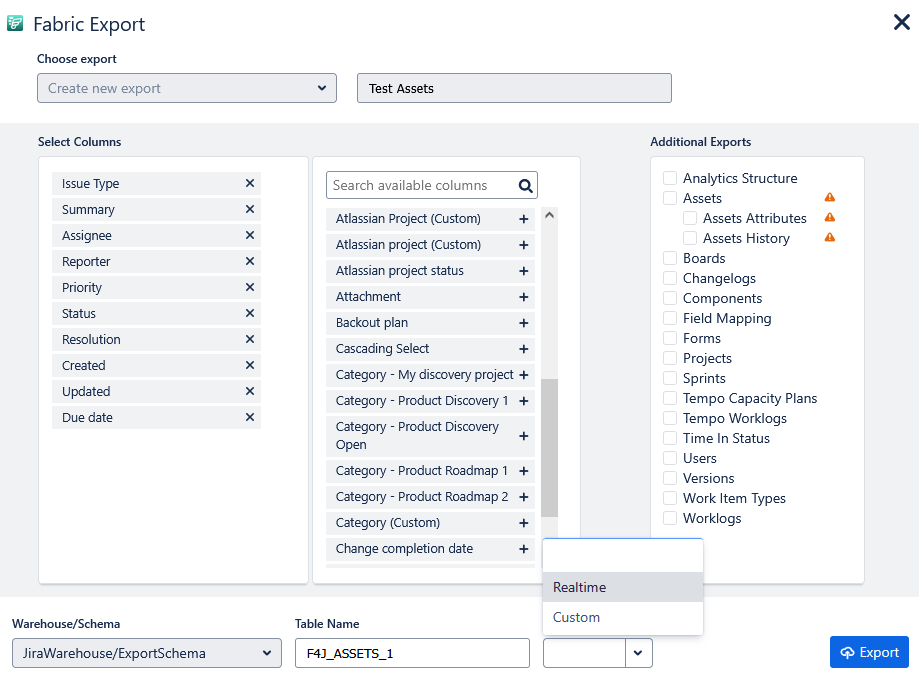Remove the Assignee selected column
Image resolution: width=919 pixels, height=687 pixels.
coord(250,236)
